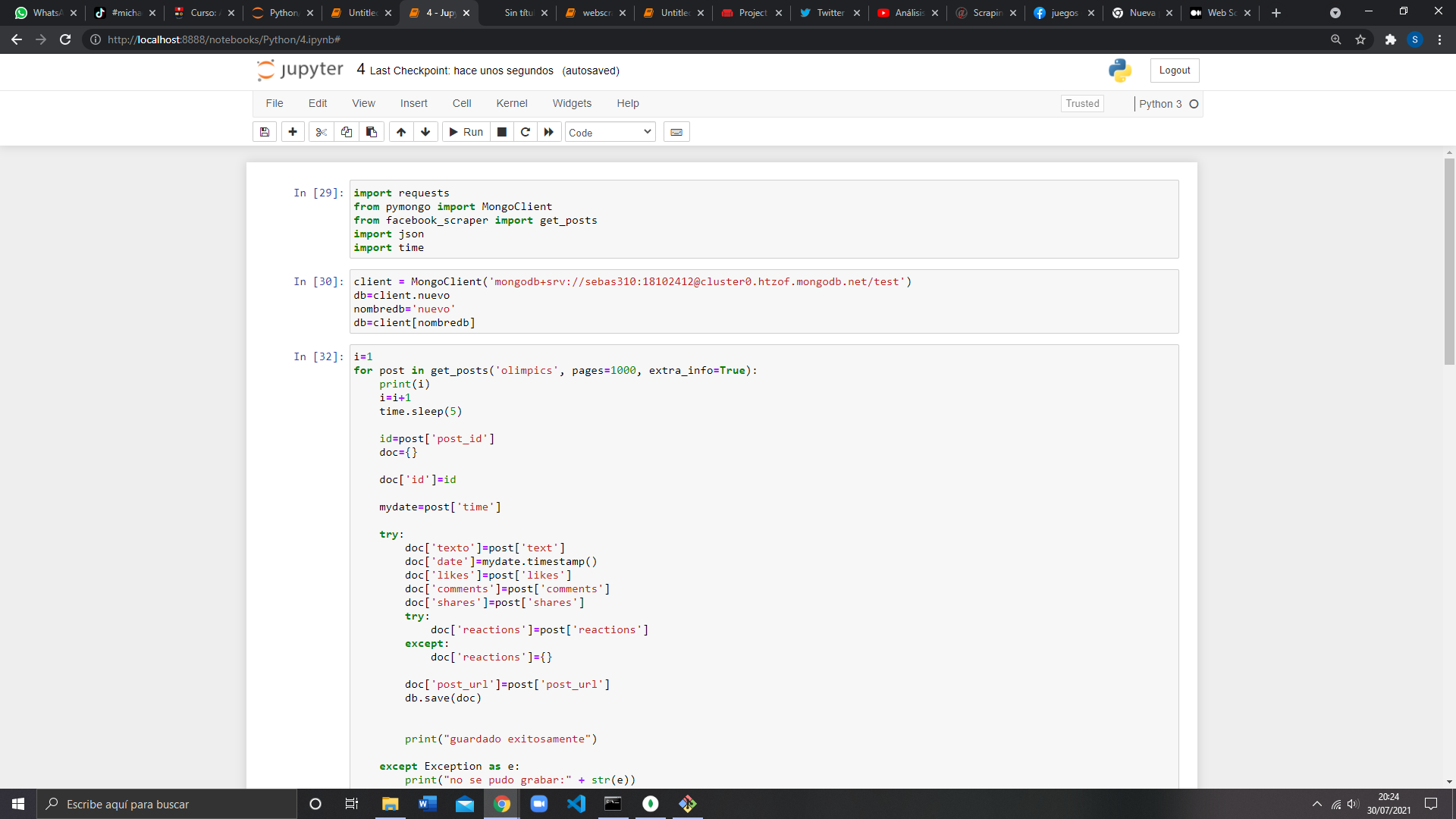The height and width of the screenshot is (819, 1456).
Task: Open the Cell menu
Action: [462, 103]
